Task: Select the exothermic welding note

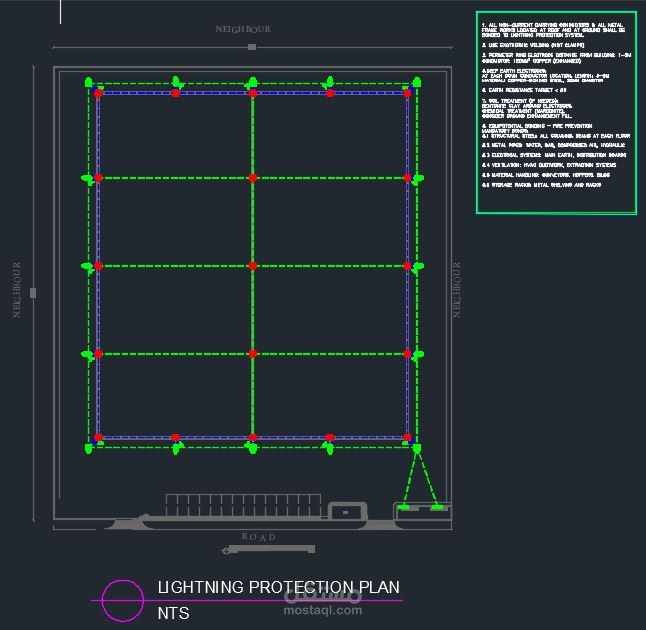Action: coord(533,45)
